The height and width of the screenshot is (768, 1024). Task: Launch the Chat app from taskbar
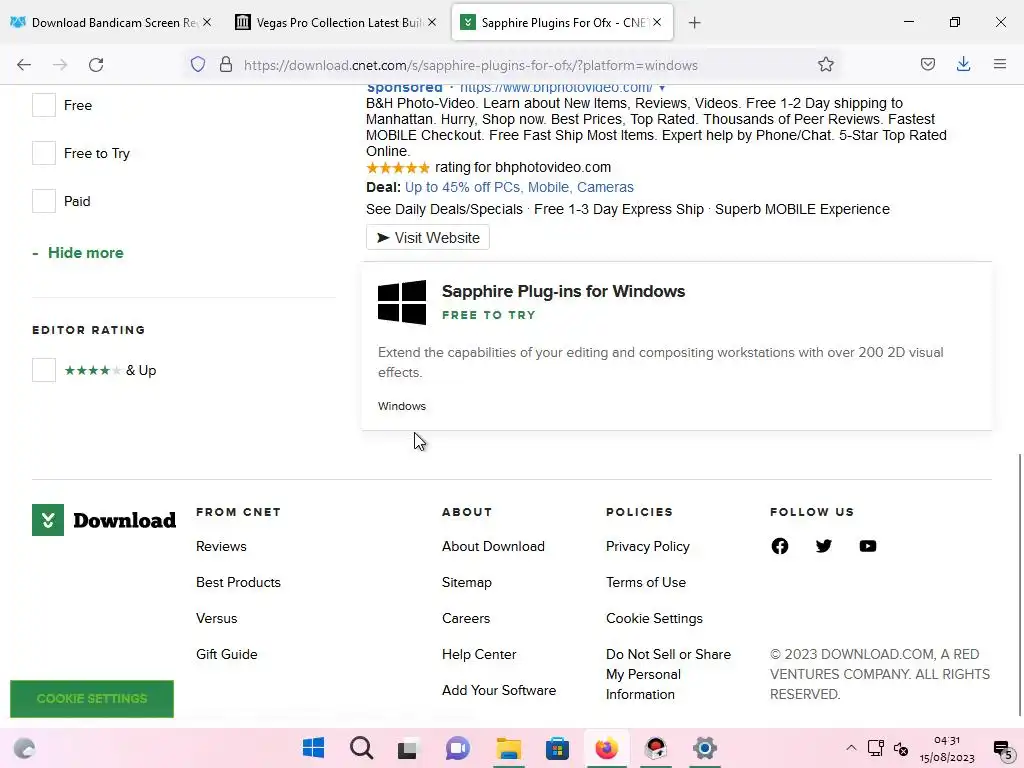tap(458, 748)
